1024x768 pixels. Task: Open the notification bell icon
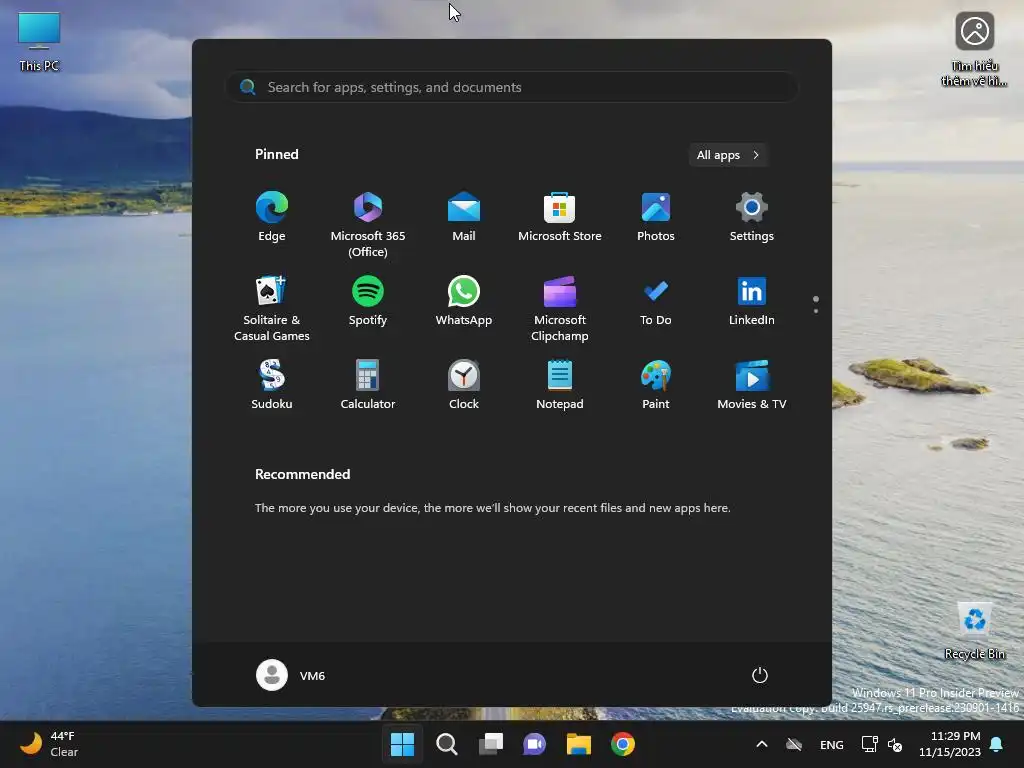click(997, 744)
